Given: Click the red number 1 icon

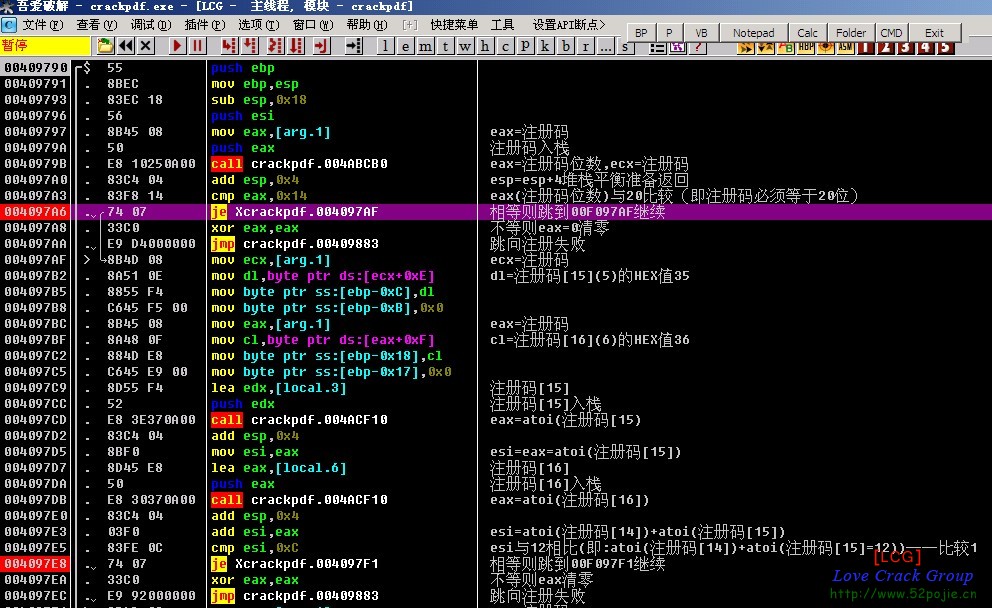Looking at the screenshot, I should pyautogui.click(x=866, y=47).
